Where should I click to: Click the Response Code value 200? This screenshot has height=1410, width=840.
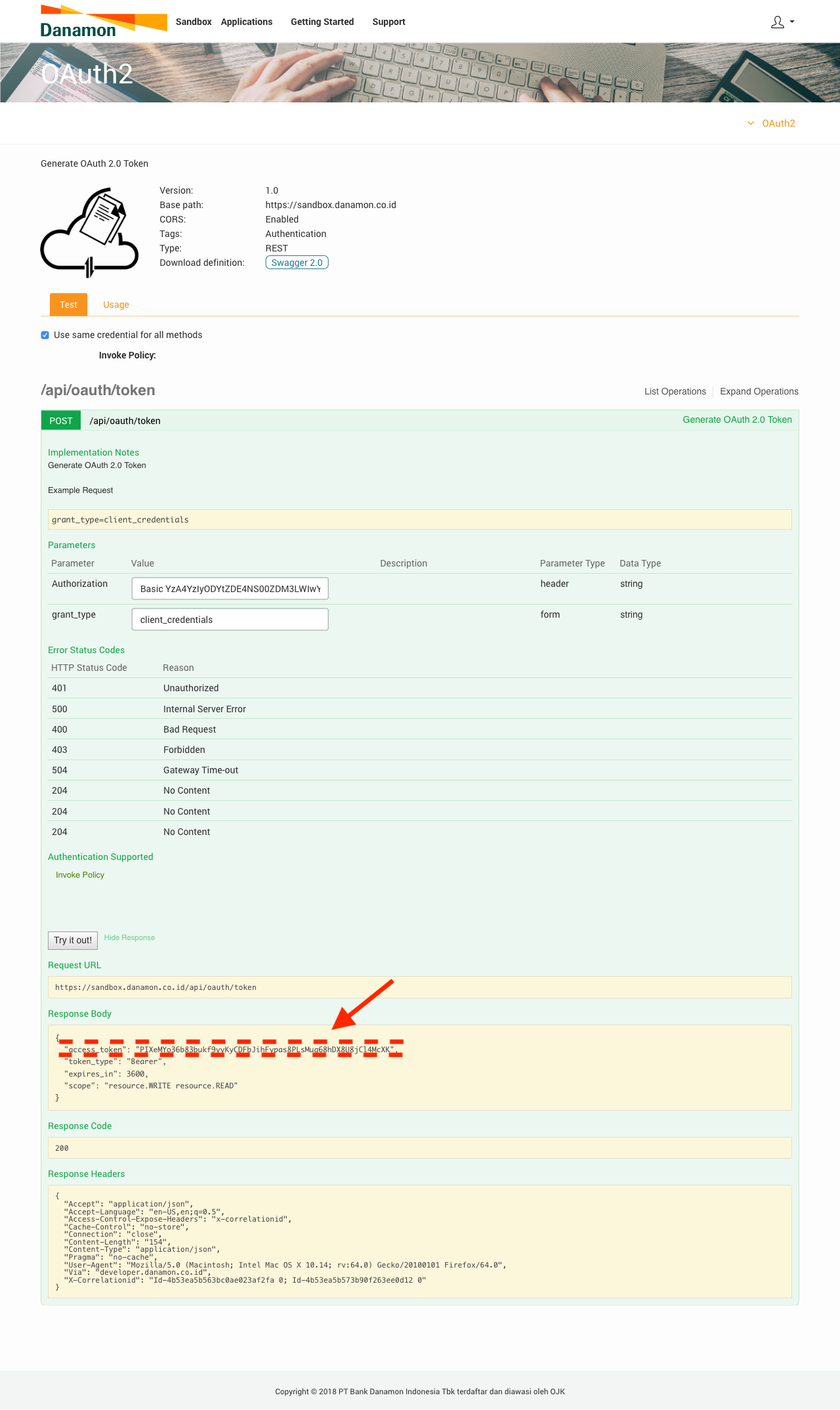click(62, 1148)
